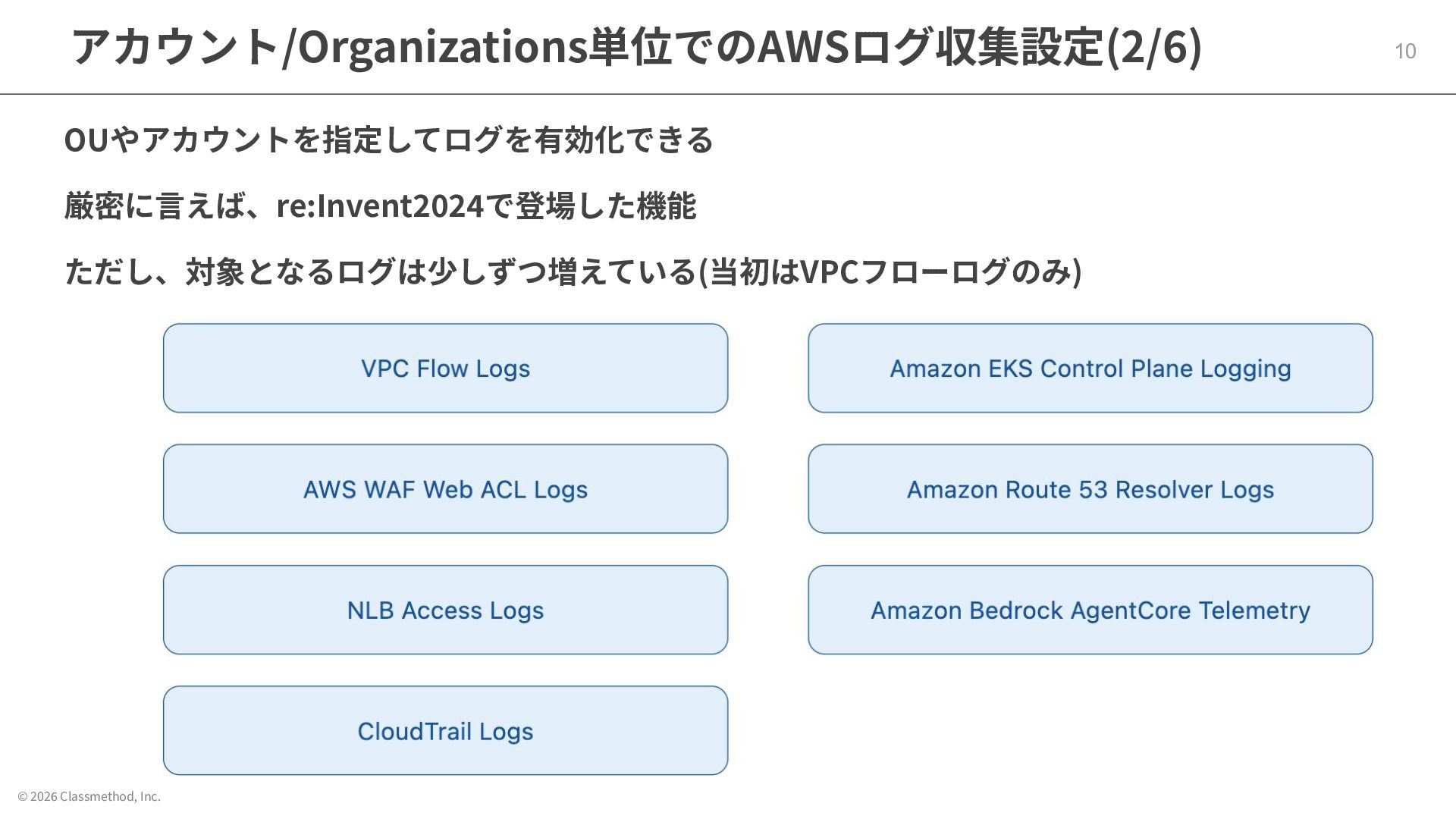Select the CloudTrail Logs box

tap(445, 731)
